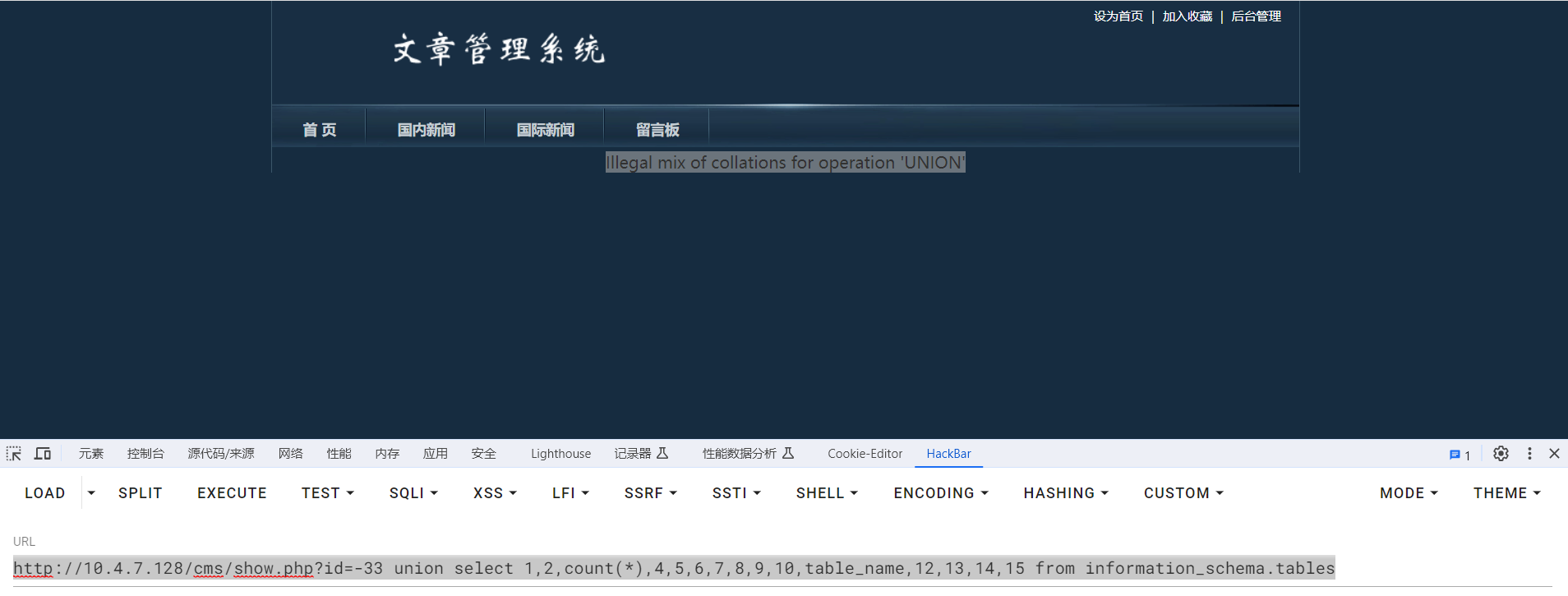Screen dimensions: 1568x596
Task: Open 国际新闻 in the site navigation
Action: tap(545, 130)
